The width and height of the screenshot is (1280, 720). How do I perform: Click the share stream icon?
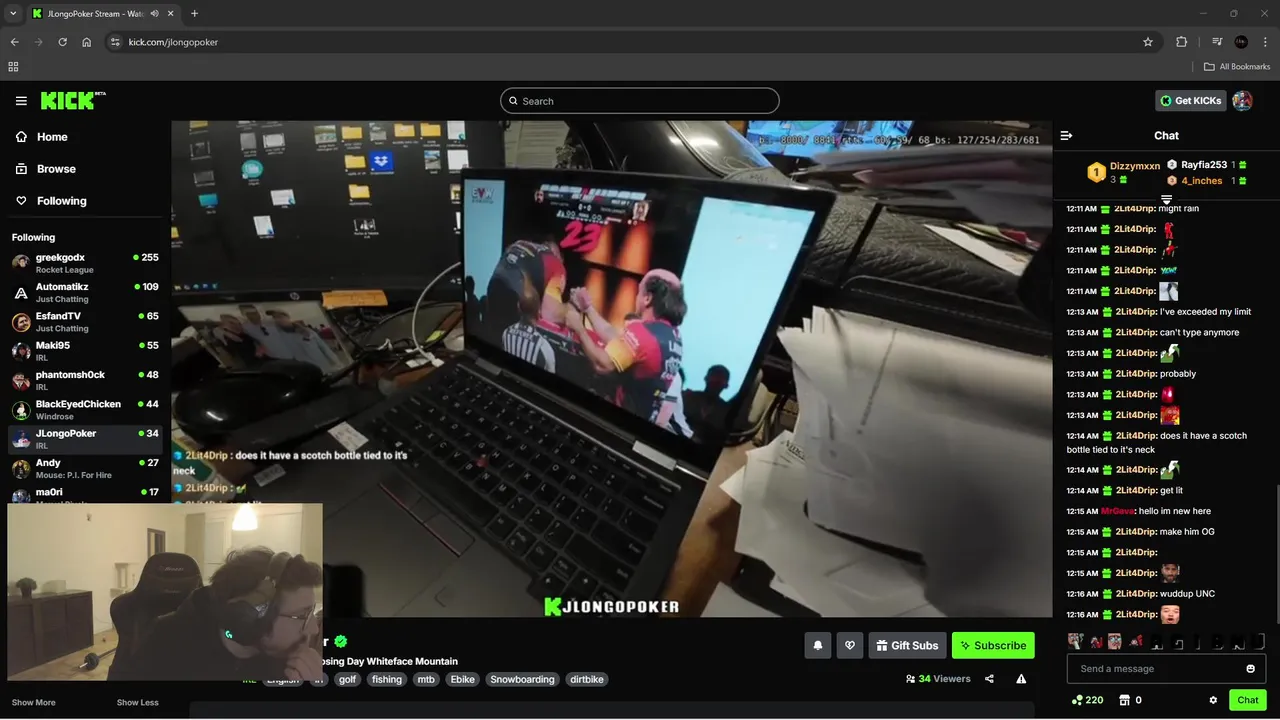[x=989, y=679]
